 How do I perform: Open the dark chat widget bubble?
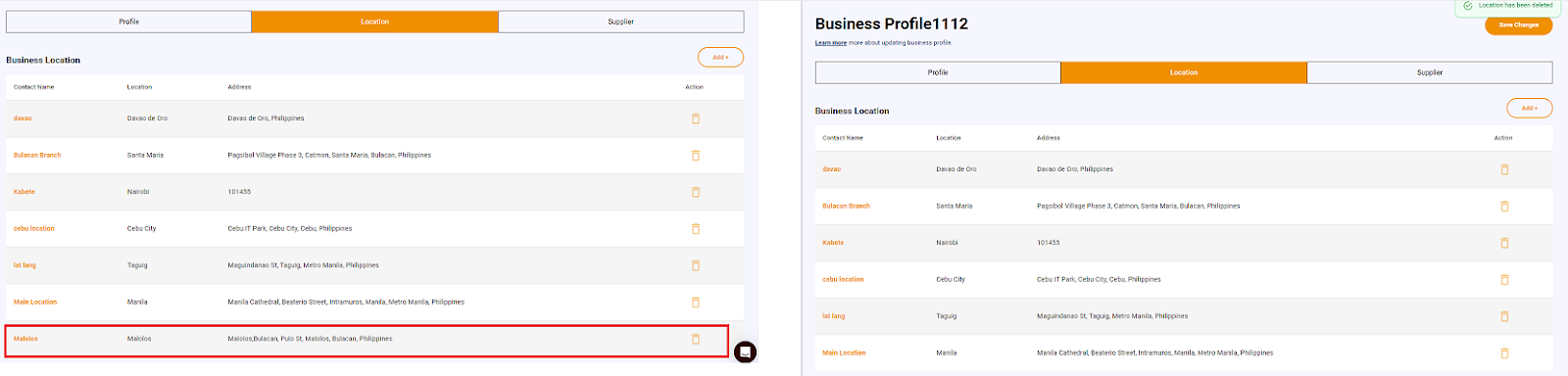[745, 352]
